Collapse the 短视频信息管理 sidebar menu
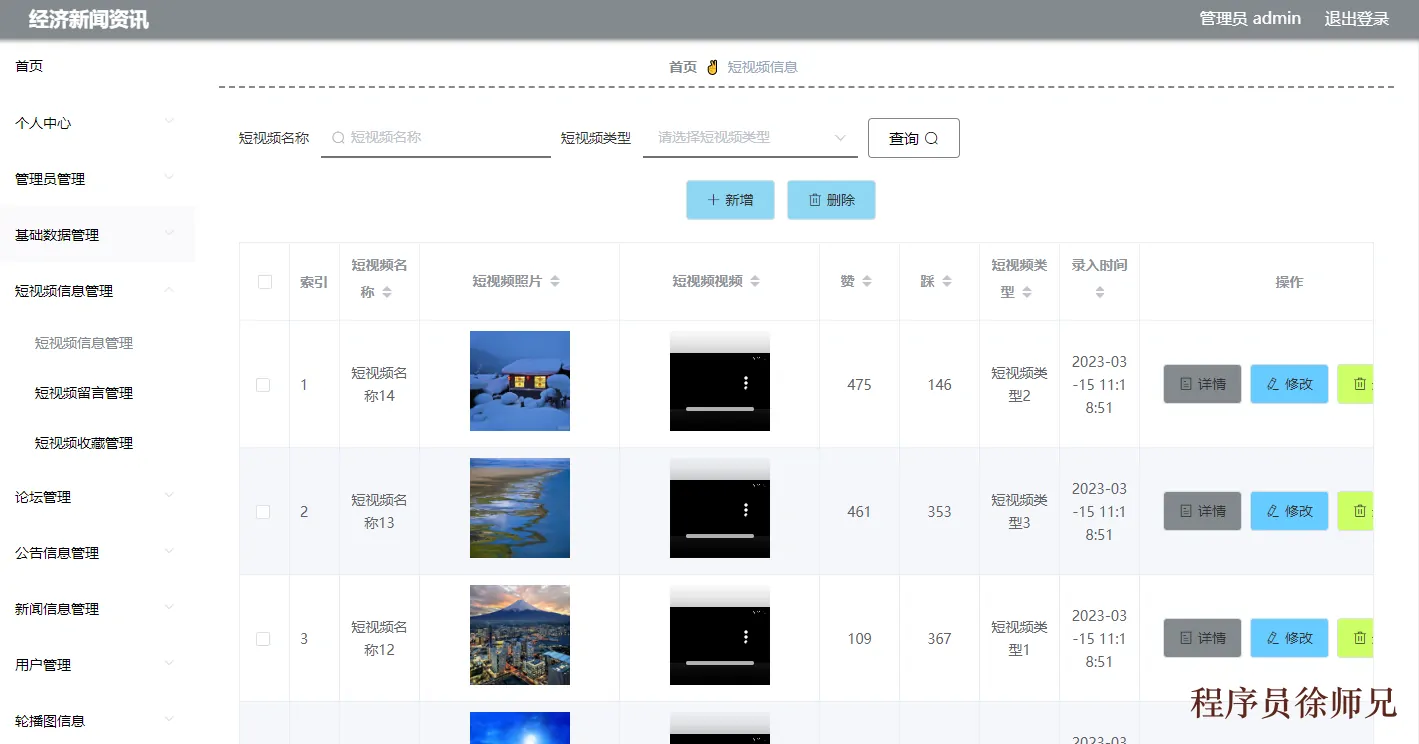The width and height of the screenshot is (1419, 744). coord(97,291)
